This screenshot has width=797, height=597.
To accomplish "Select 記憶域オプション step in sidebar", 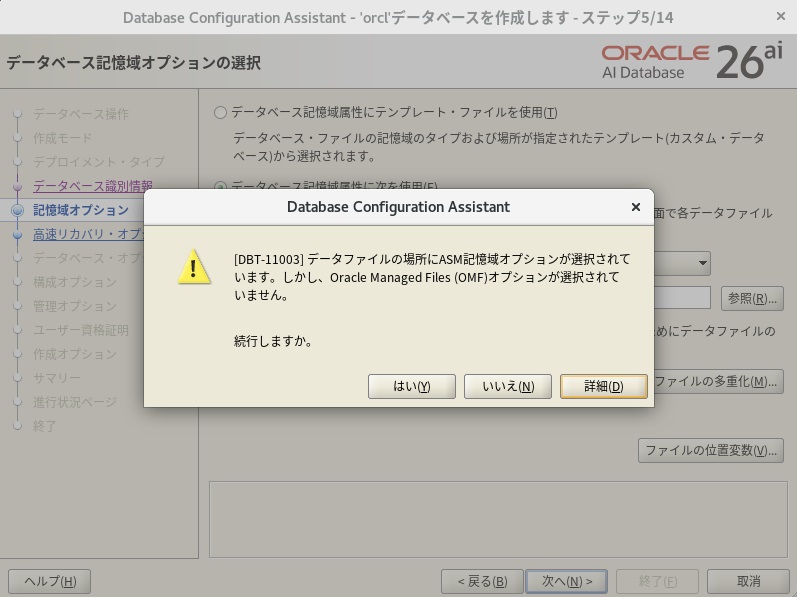I will coord(81,210).
